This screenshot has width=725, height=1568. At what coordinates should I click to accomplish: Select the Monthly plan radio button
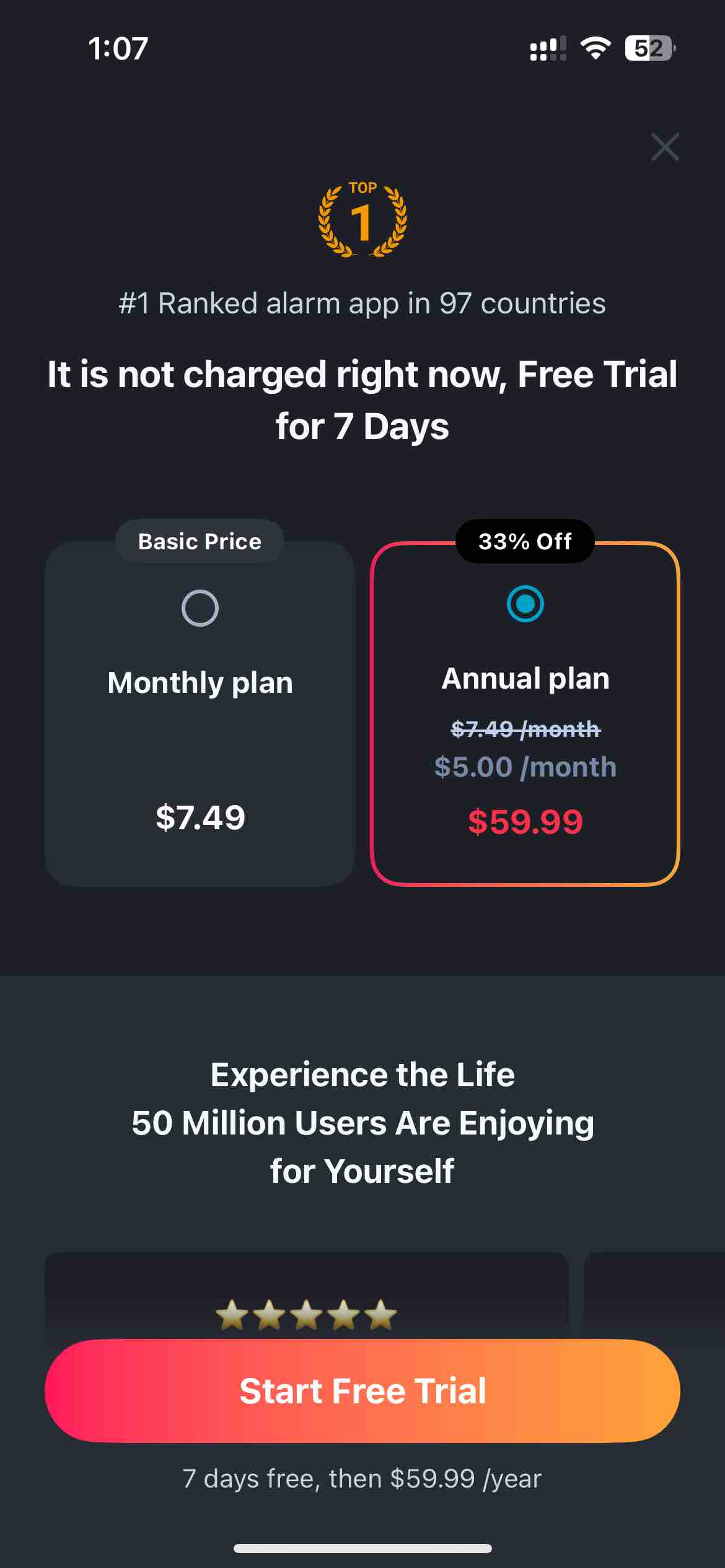(200, 608)
